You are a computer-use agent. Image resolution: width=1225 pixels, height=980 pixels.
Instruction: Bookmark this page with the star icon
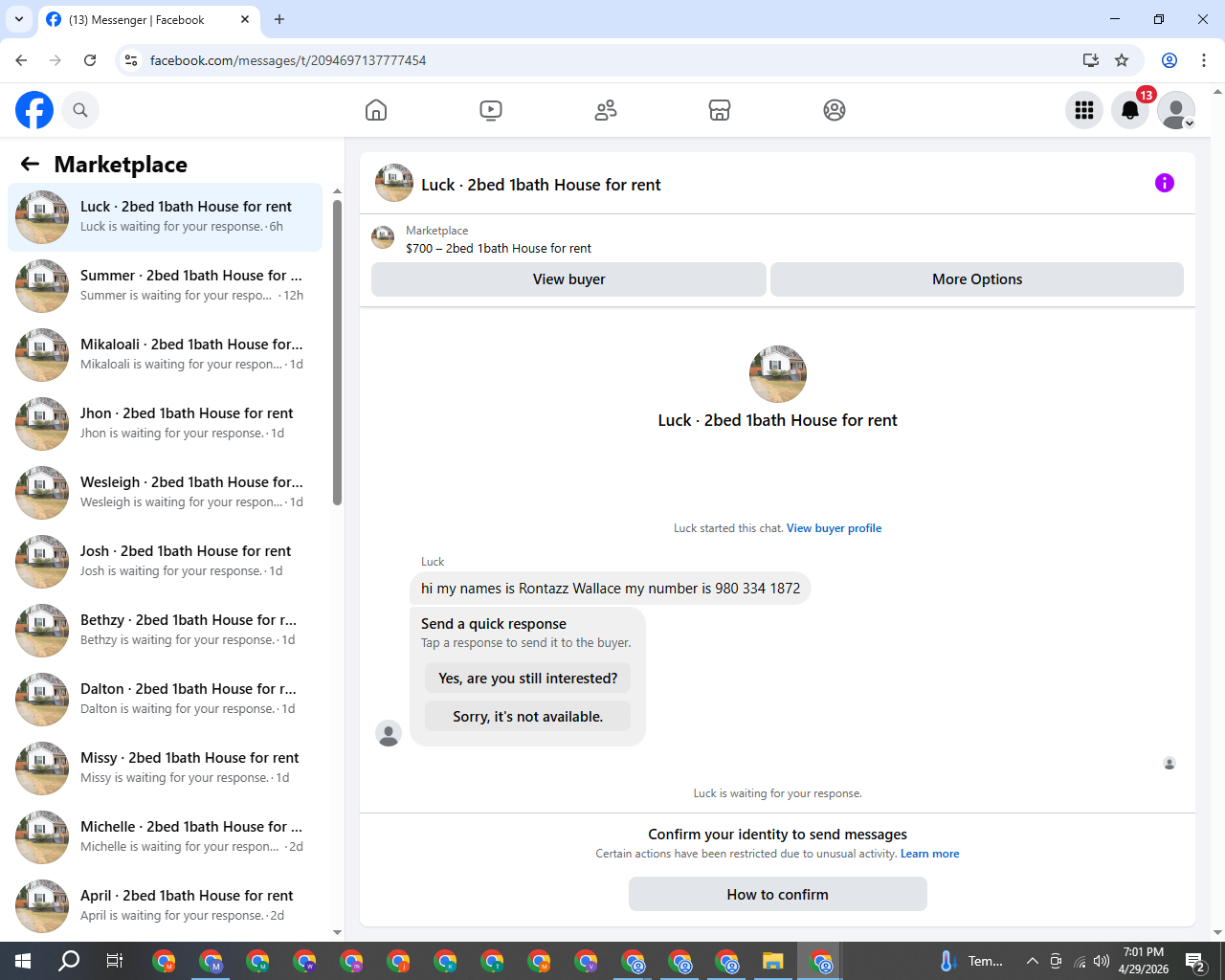click(1122, 60)
